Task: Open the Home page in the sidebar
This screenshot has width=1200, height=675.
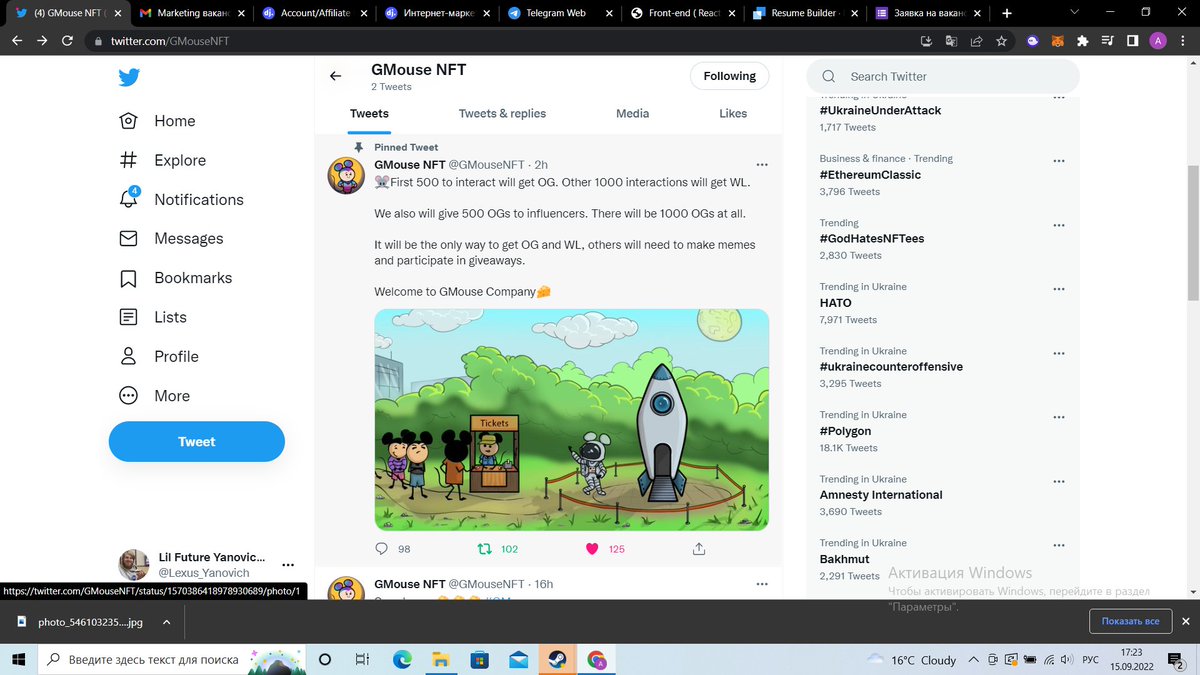Action: click(x=157, y=121)
